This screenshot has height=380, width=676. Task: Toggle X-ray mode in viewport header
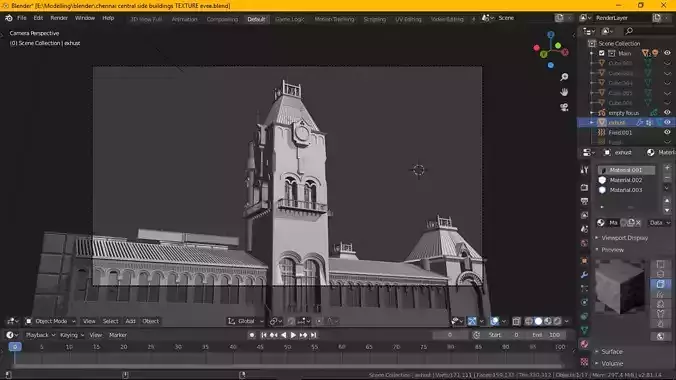(516, 321)
